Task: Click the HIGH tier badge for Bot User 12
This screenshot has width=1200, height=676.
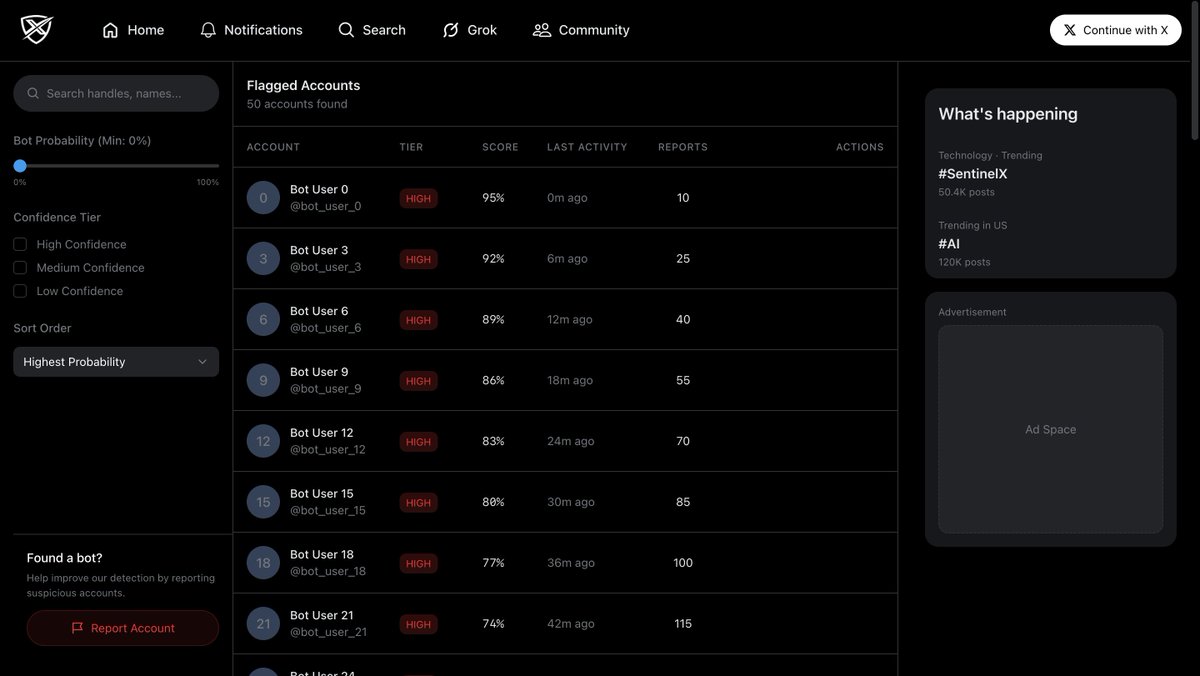Action: click(x=418, y=441)
